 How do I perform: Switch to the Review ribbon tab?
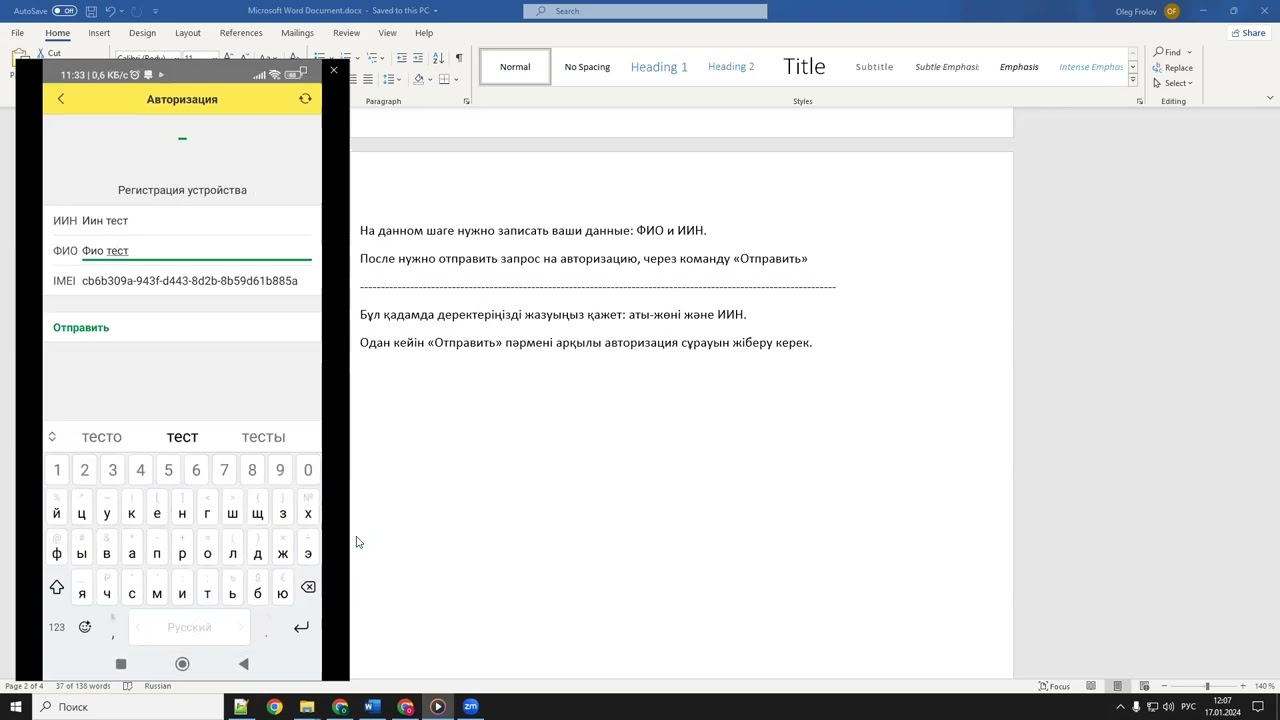click(x=346, y=33)
